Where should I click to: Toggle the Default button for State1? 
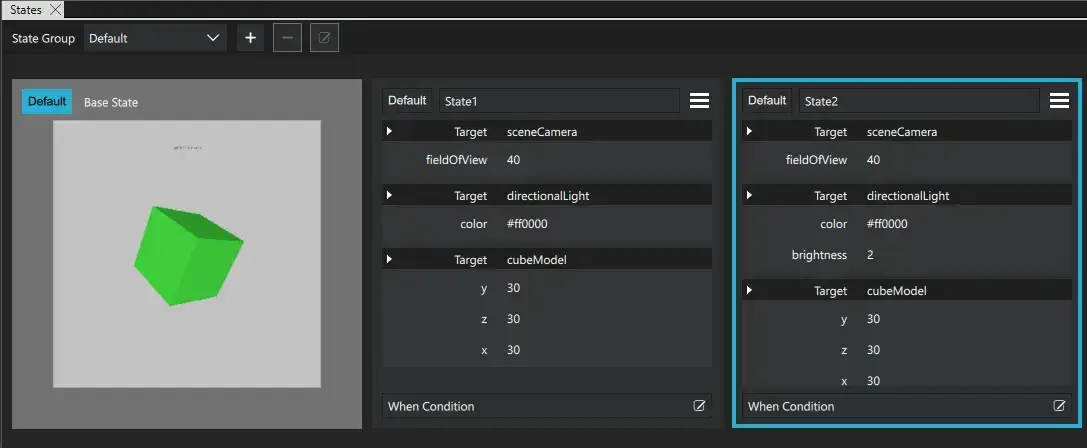point(407,101)
